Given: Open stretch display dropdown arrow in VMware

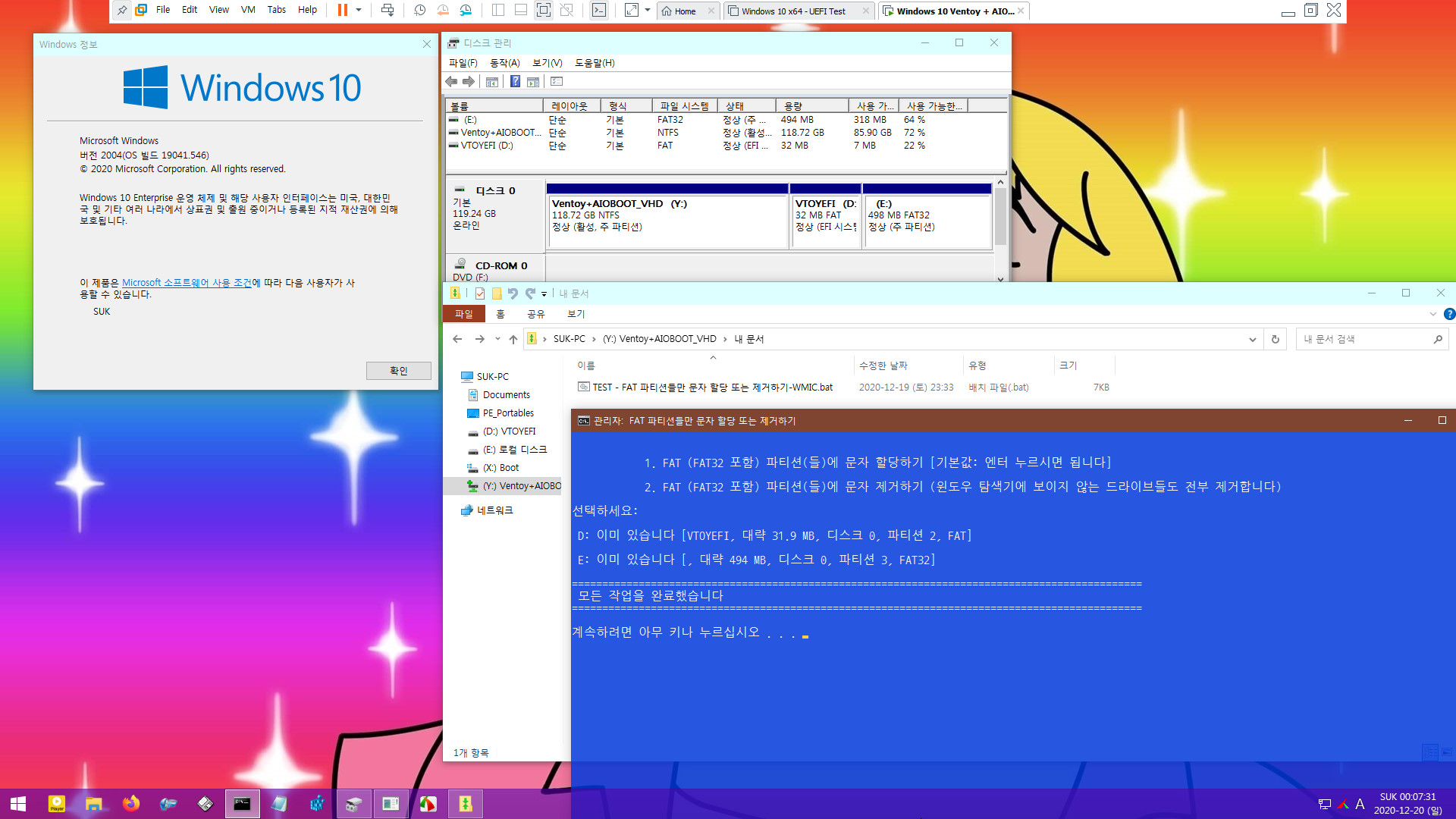Looking at the screenshot, I should [648, 11].
